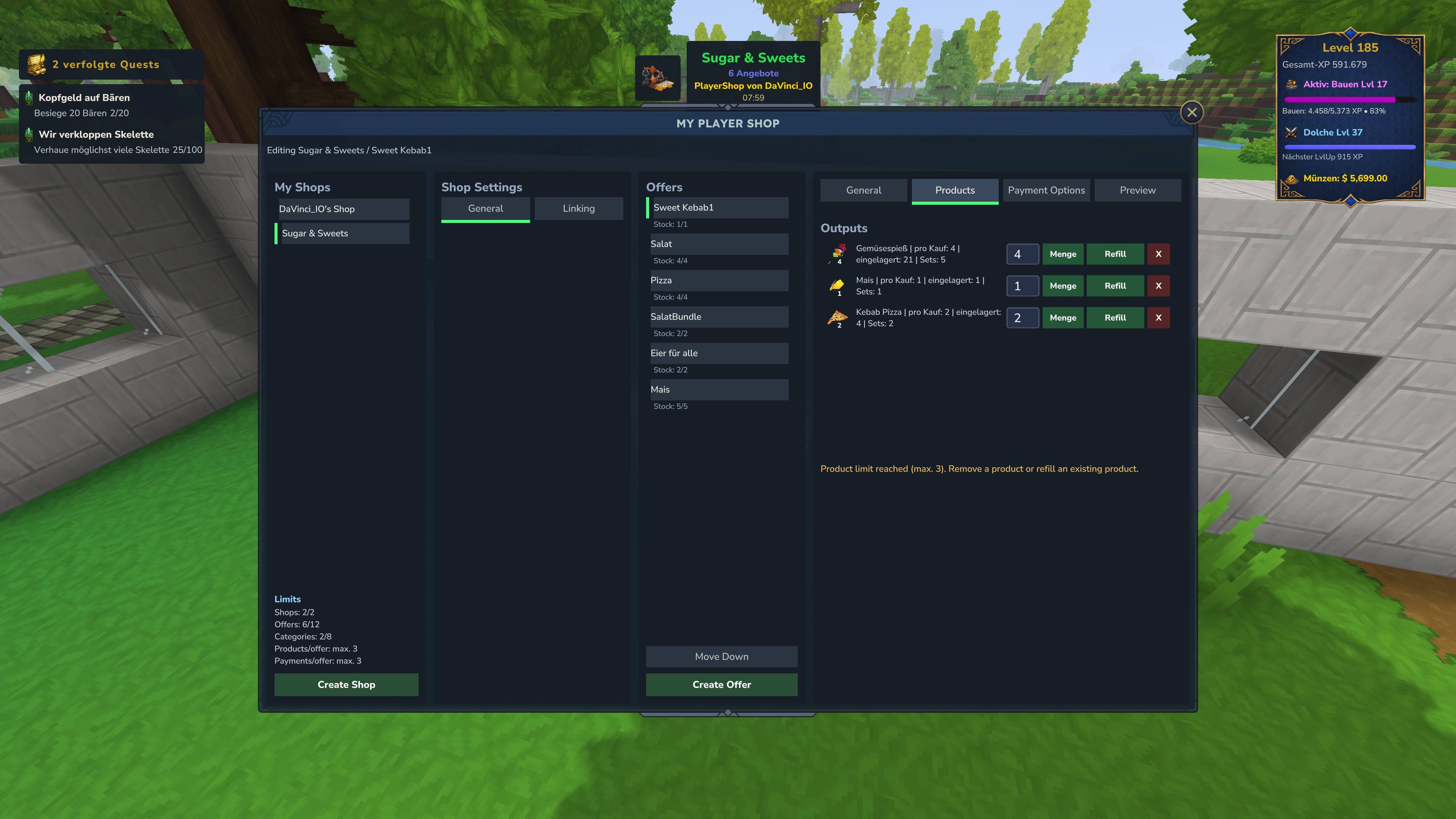The height and width of the screenshot is (819, 1456).
Task: Click the Kebab Pizza product icon
Action: 837,318
